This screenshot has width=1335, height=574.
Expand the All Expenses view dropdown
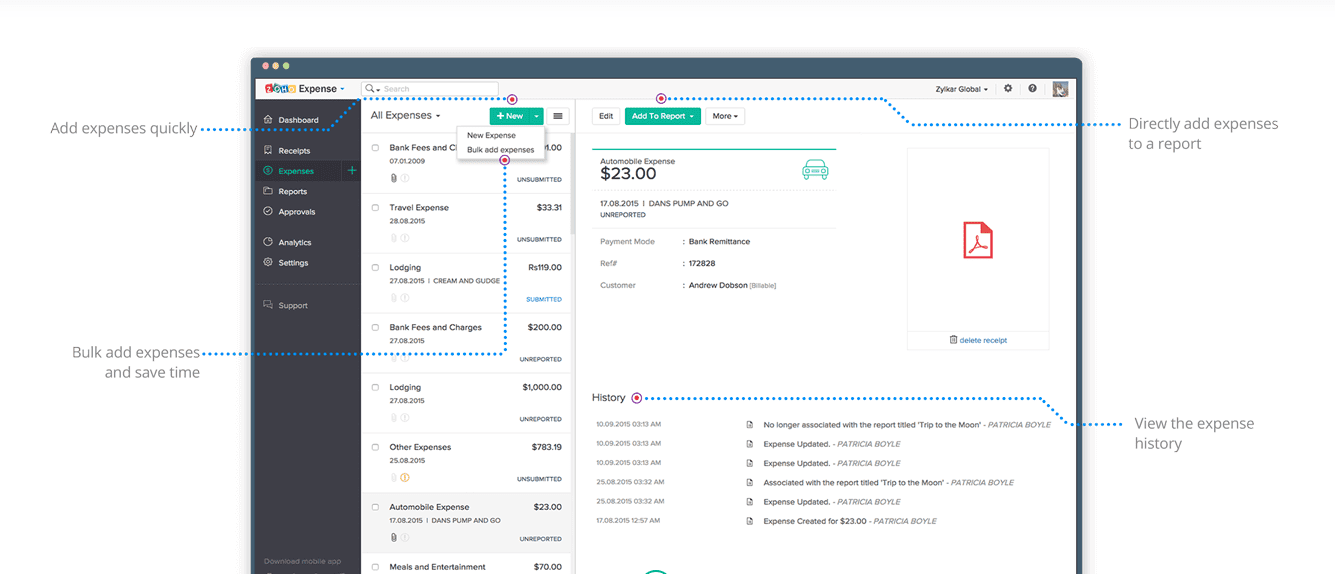(x=405, y=116)
